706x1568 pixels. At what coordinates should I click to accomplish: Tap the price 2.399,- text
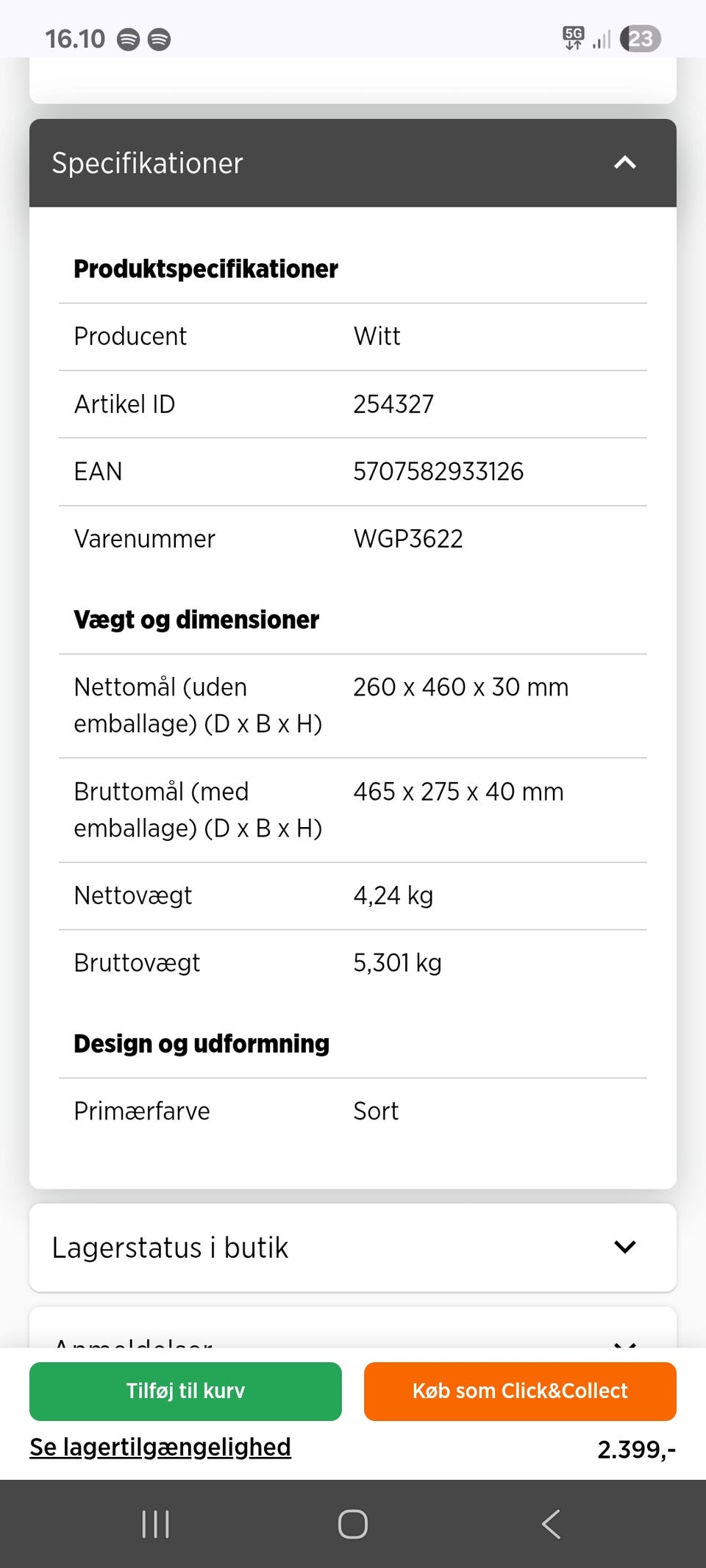pos(636,1450)
